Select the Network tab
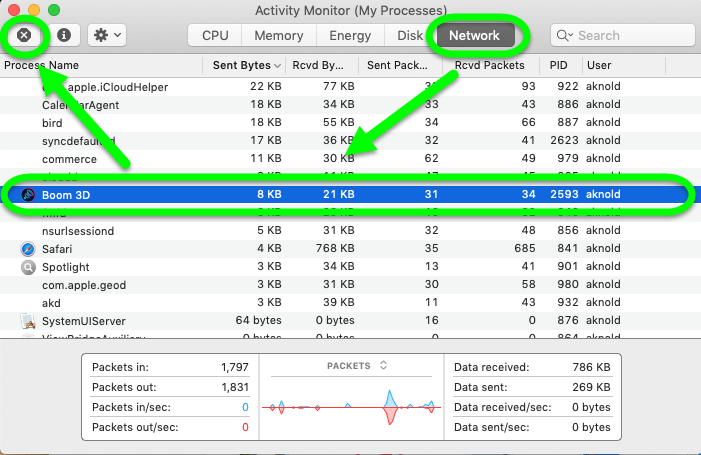The height and width of the screenshot is (455, 701). pyautogui.click(x=474, y=35)
